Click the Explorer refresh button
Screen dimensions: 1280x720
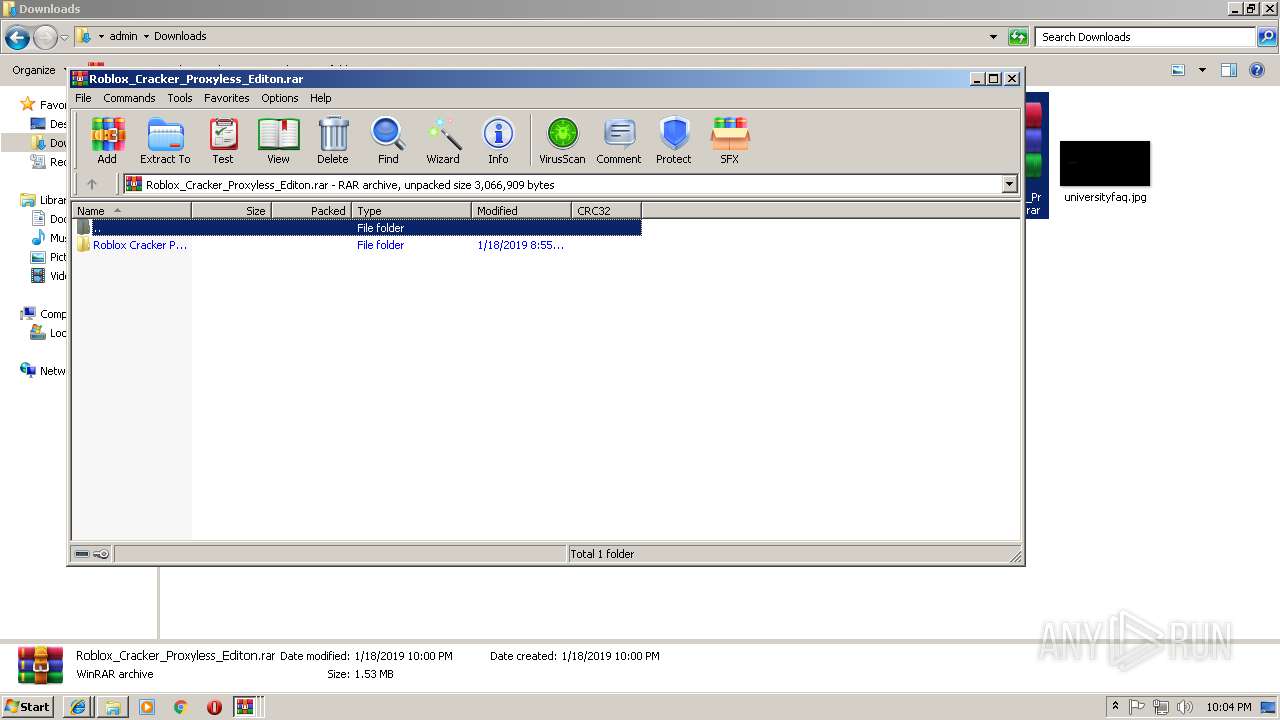click(1018, 37)
